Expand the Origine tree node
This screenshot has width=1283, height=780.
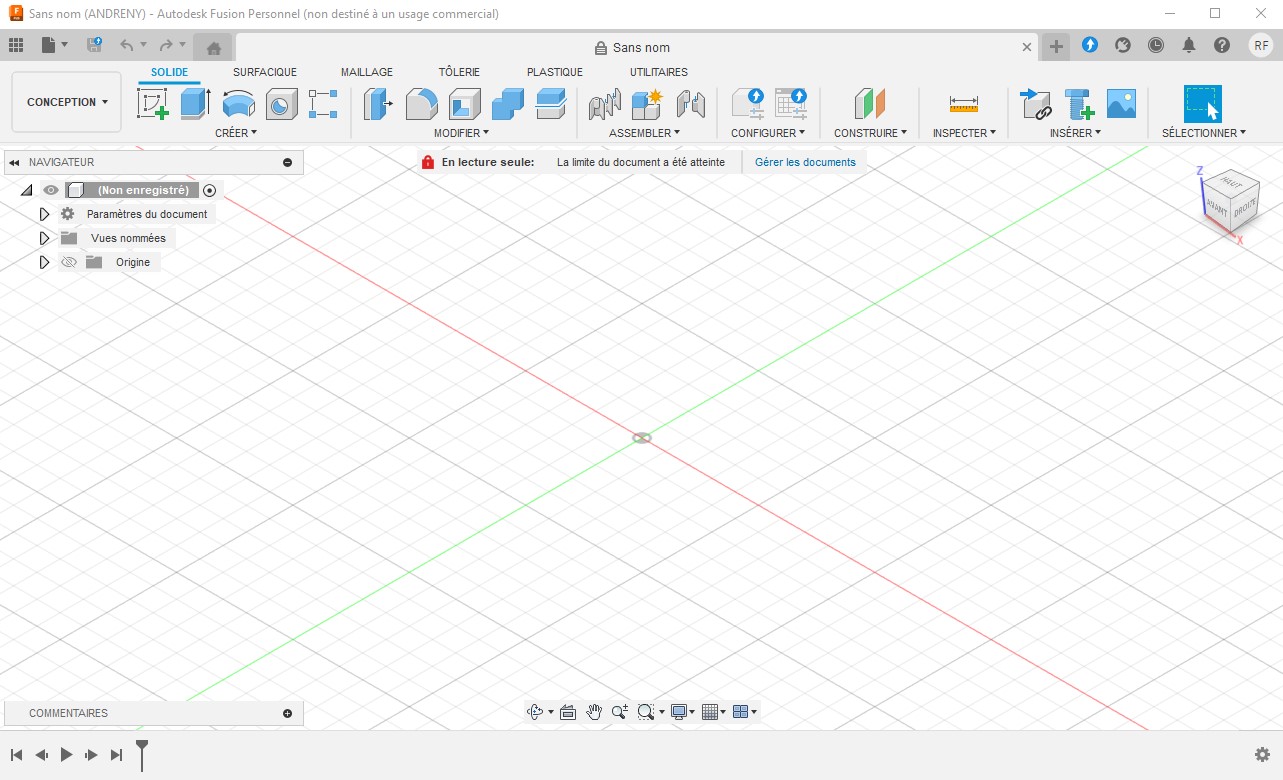(44, 262)
